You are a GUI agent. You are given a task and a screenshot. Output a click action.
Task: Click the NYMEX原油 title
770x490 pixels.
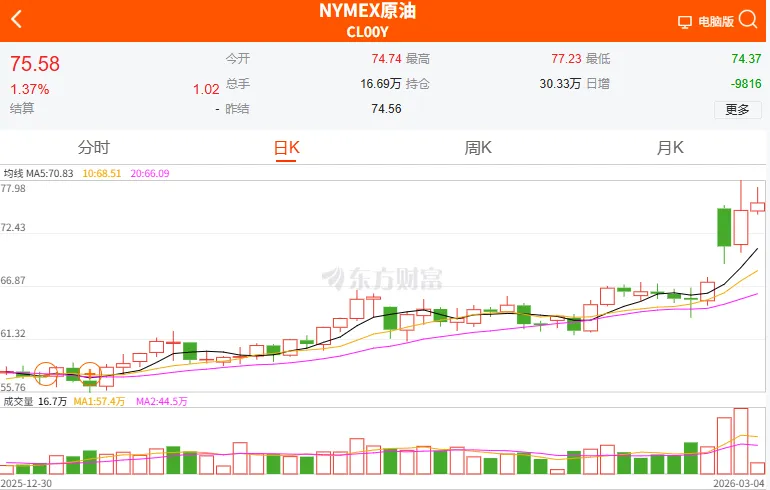click(x=367, y=11)
